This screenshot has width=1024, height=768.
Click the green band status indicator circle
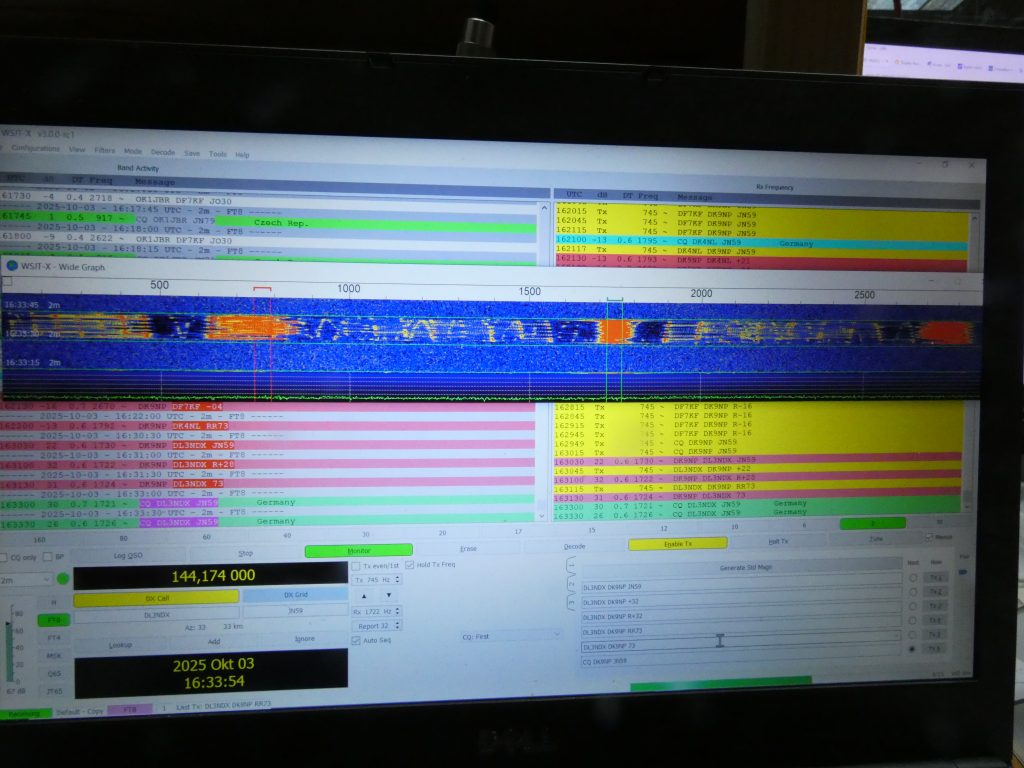[x=63, y=578]
